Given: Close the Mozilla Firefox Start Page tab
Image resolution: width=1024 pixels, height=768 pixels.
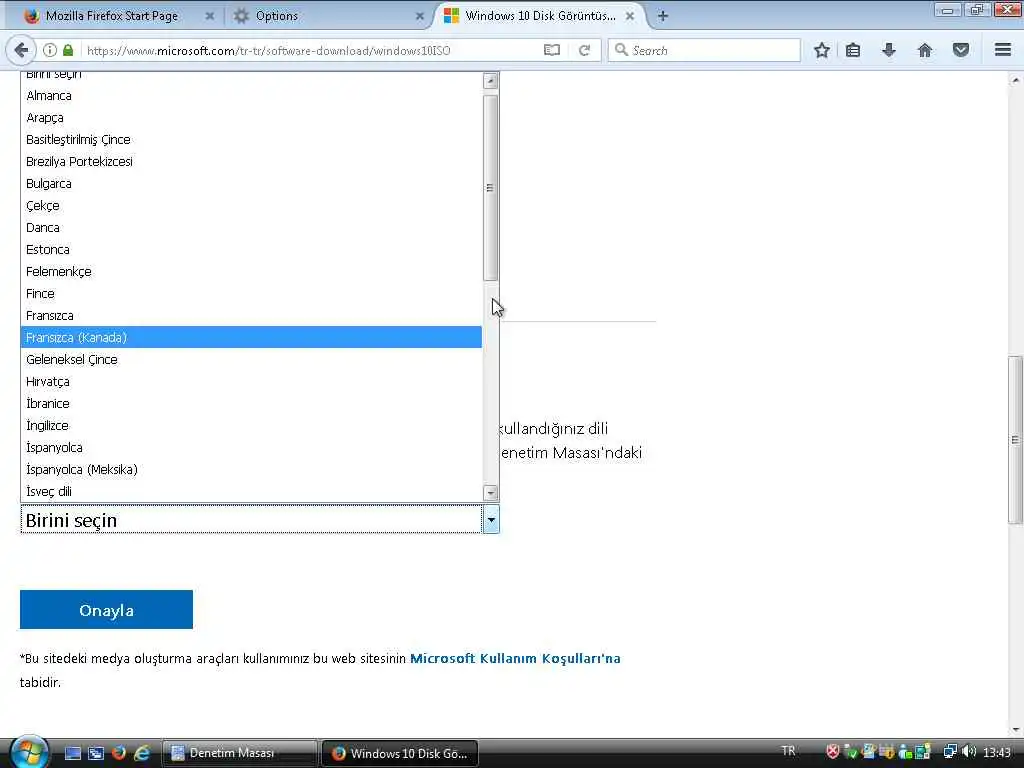Looking at the screenshot, I should [x=210, y=16].
